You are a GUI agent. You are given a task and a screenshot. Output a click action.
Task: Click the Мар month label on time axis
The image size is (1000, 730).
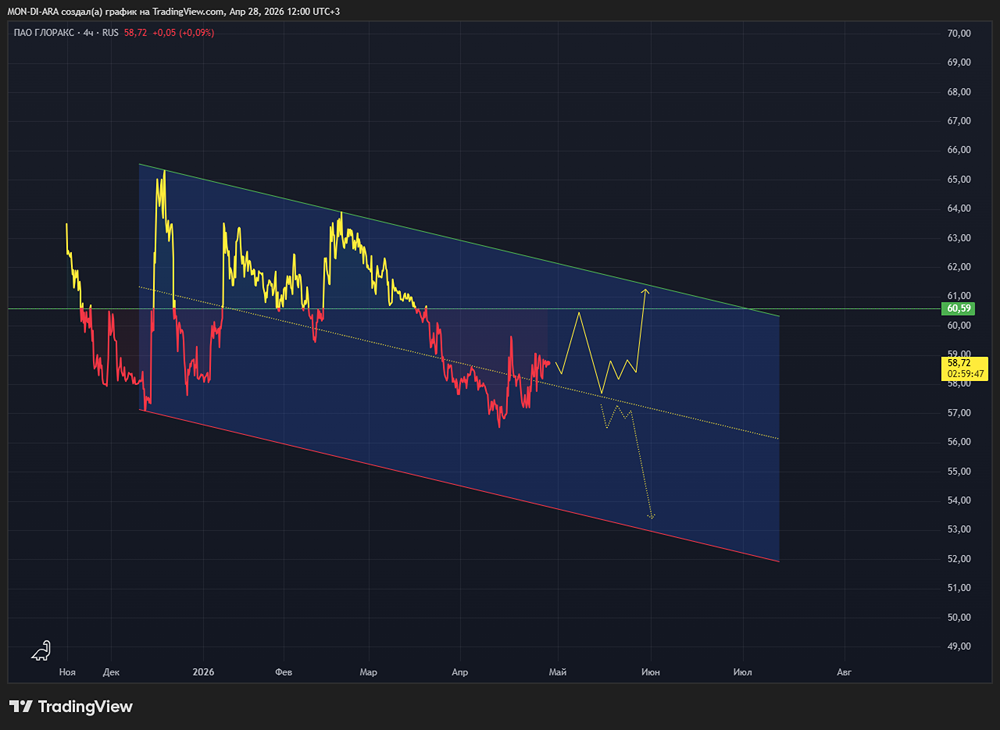tap(369, 672)
